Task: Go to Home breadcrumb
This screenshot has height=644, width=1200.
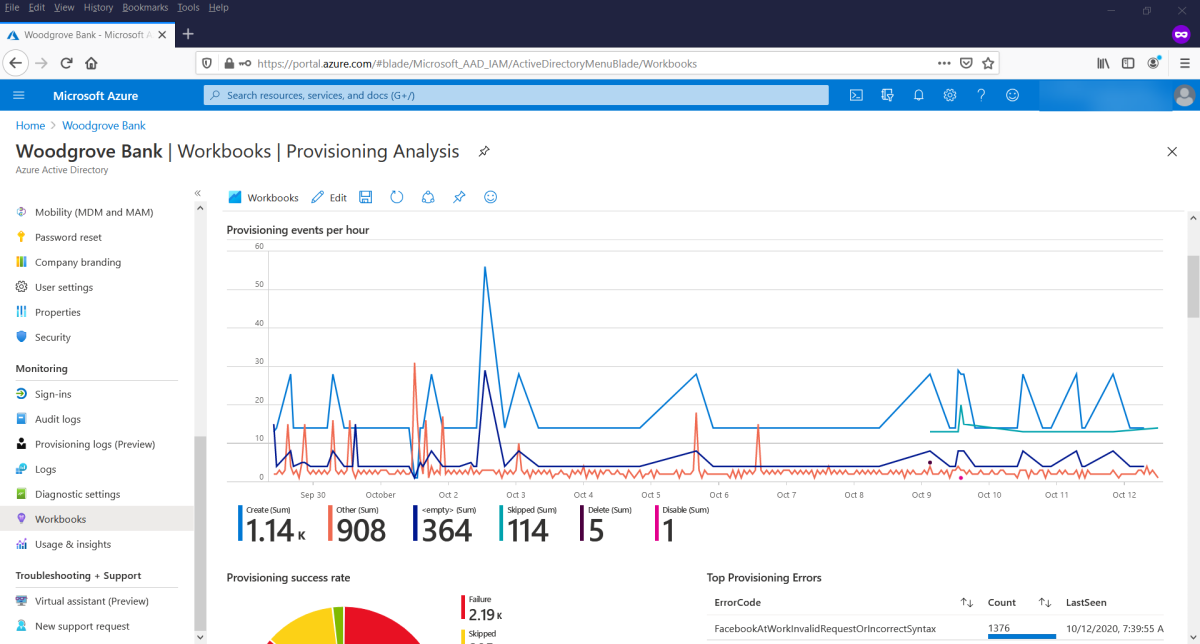Action: [x=30, y=126]
